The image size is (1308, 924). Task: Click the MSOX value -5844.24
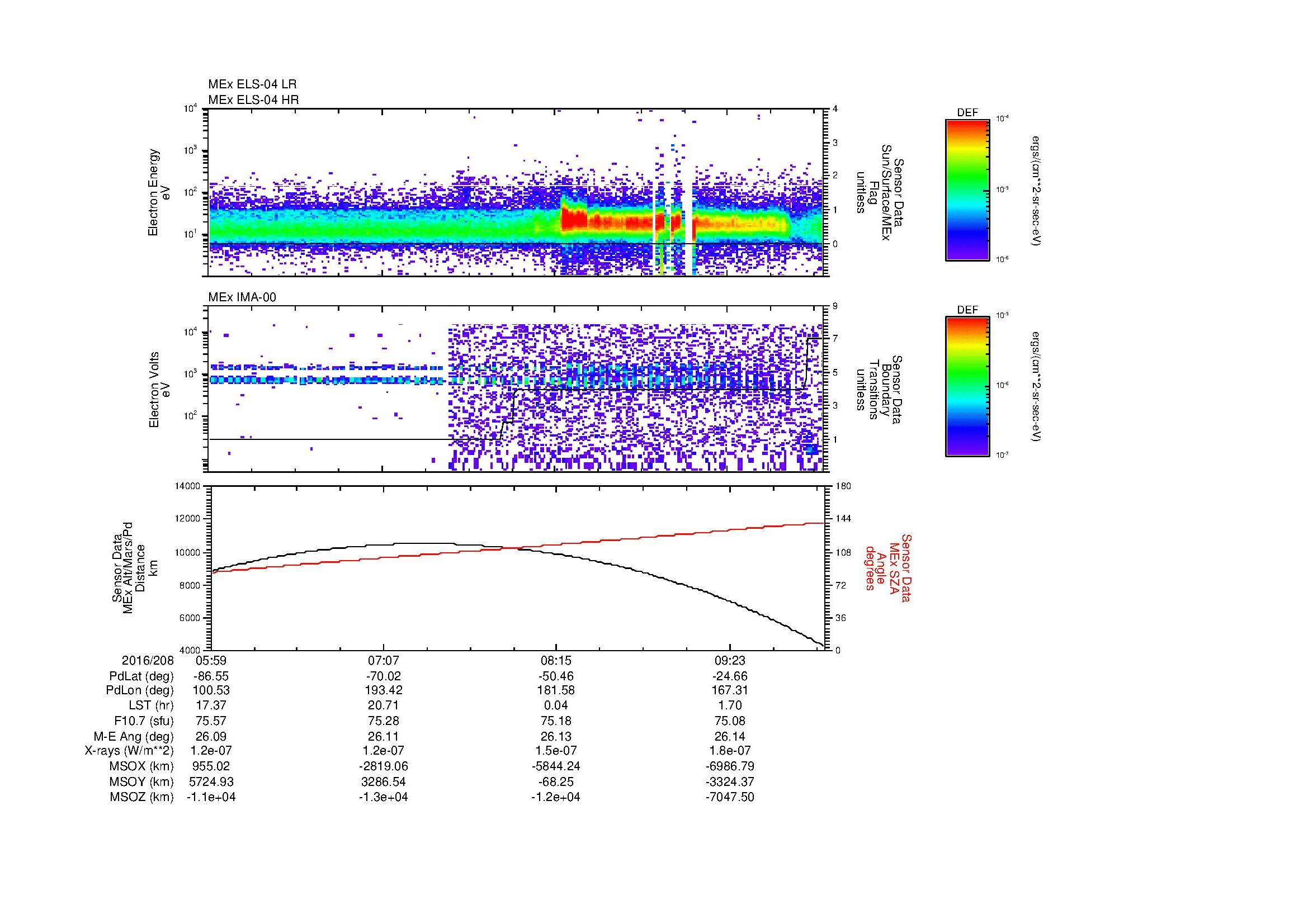pyautogui.click(x=556, y=766)
